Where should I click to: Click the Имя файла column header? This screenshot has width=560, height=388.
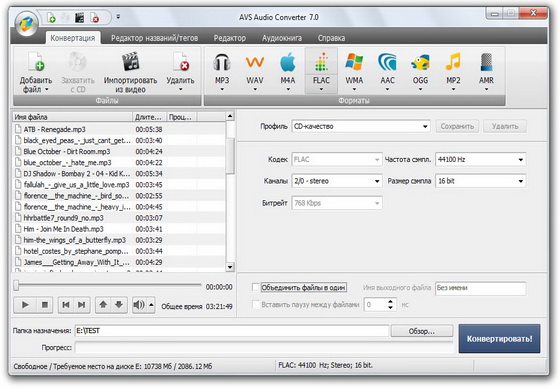[x=72, y=117]
